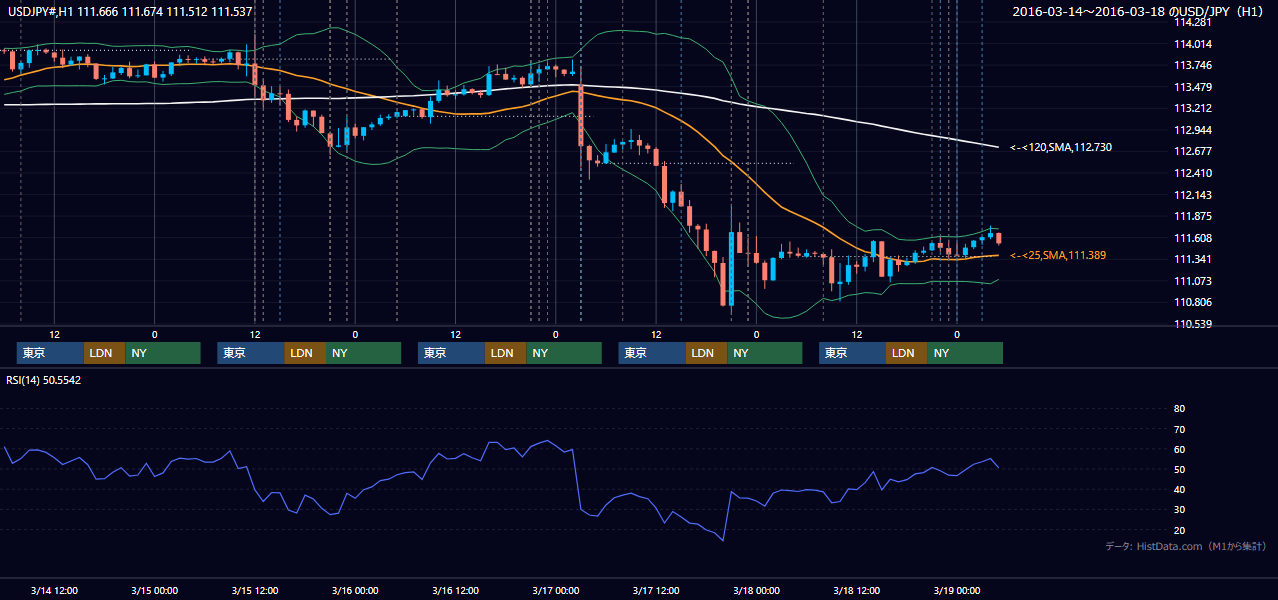
Task: Select the 3/15 12:00 date label
Action: [x=255, y=590]
